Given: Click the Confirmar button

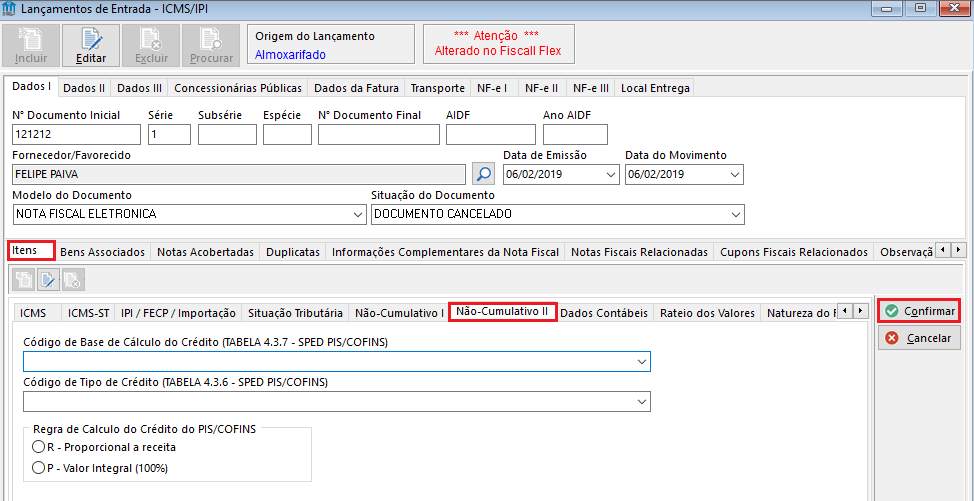Looking at the screenshot, I should click(x=919, y=311).
